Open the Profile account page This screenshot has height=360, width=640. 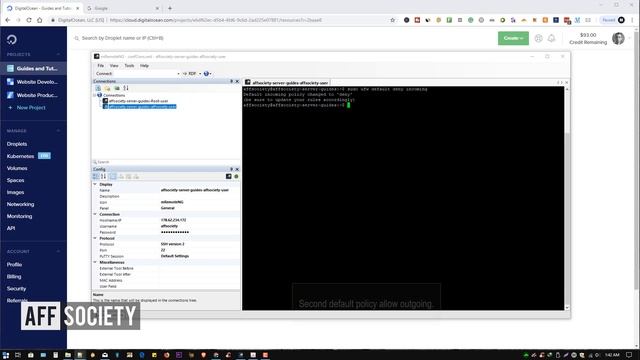14,264
